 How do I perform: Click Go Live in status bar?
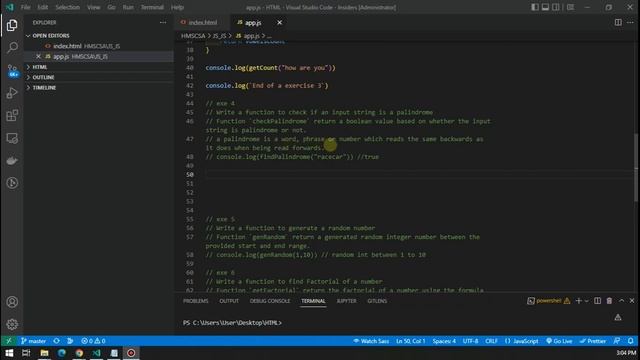(x=559, y=341)
